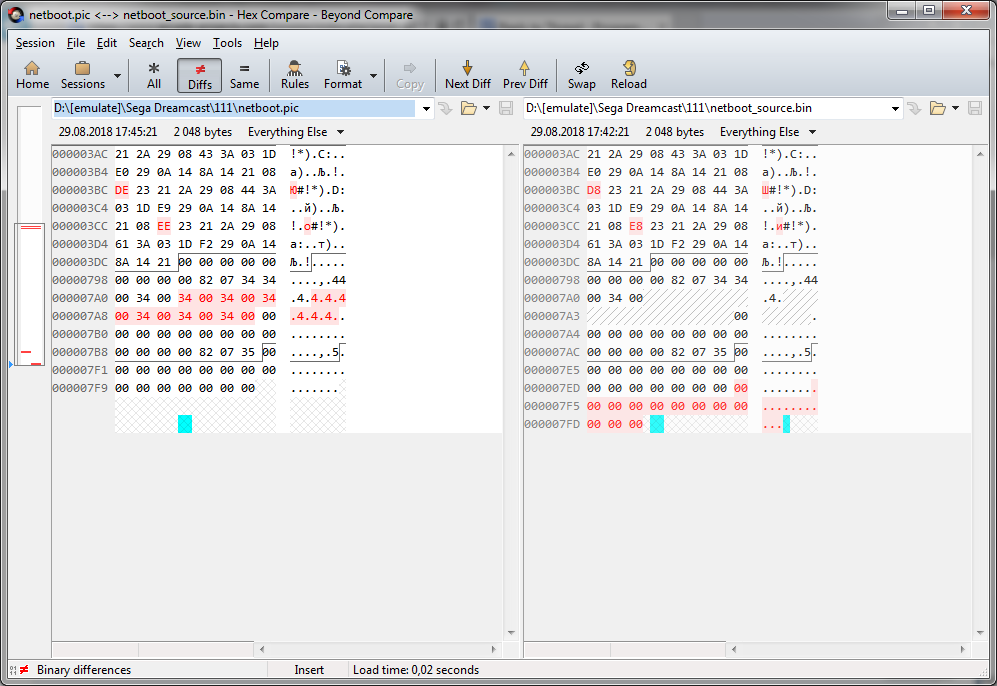
Task: Click right offset 000007FD
Action: (x=552, y=424)
